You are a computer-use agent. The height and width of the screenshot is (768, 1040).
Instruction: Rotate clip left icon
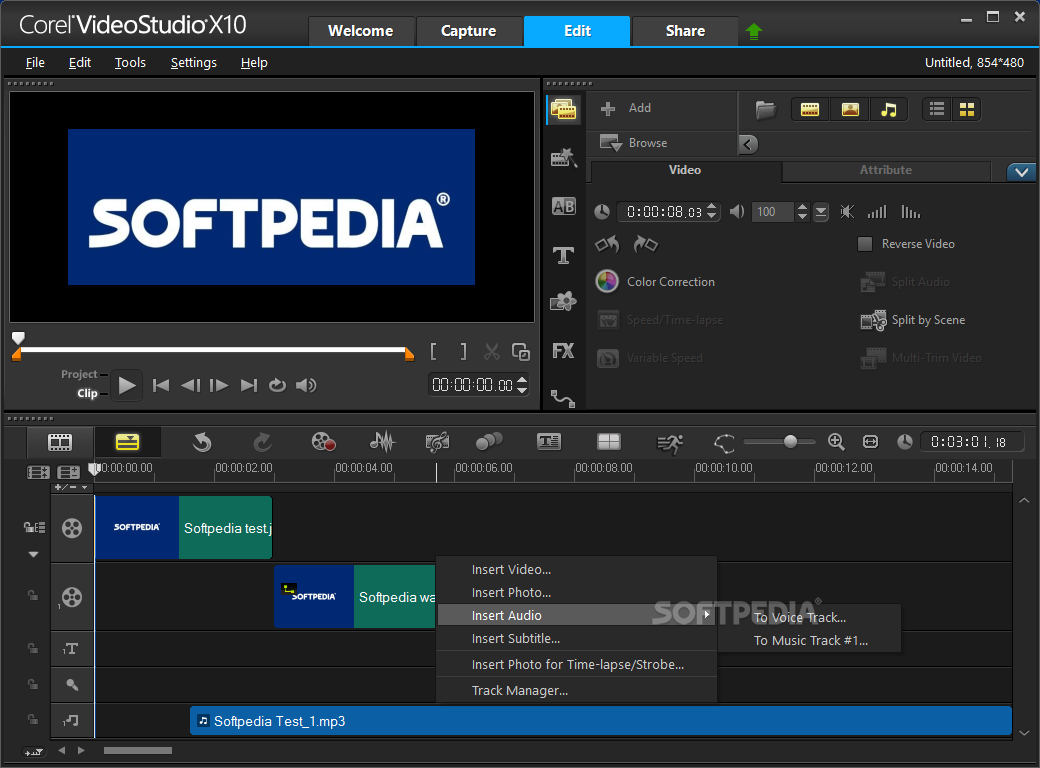(607, 245)
